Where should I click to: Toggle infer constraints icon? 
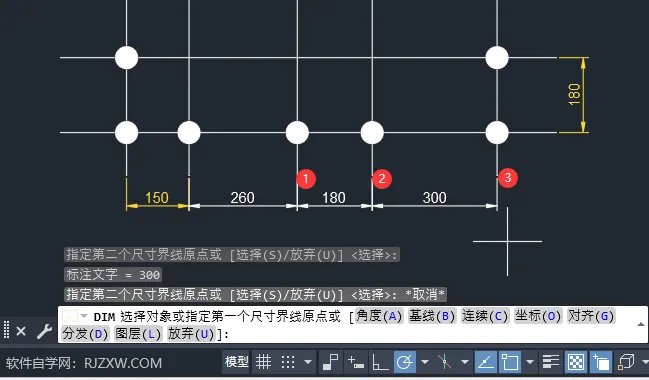331,362
